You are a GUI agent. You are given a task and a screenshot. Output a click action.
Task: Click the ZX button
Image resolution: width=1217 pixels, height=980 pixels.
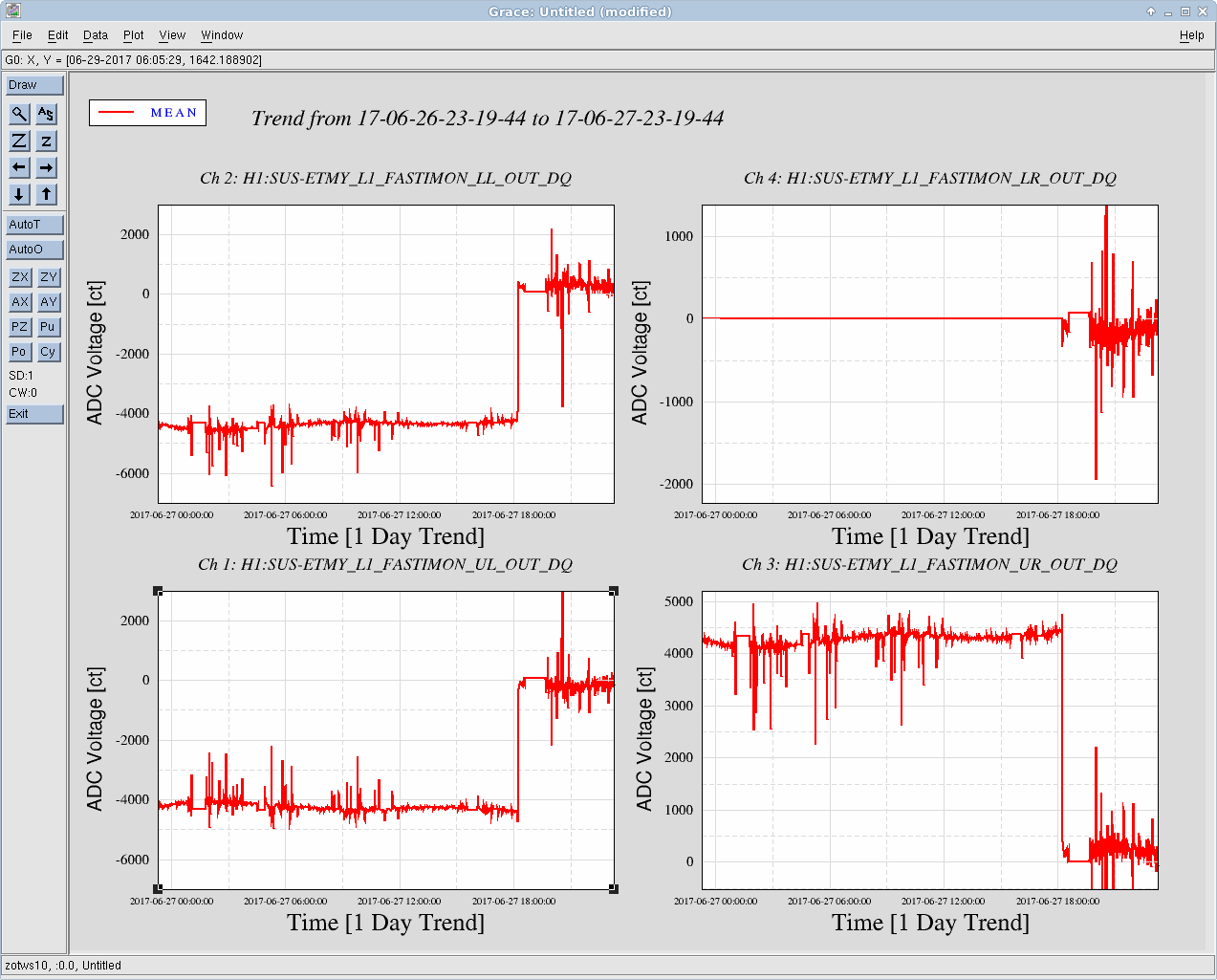click(20, 277)
